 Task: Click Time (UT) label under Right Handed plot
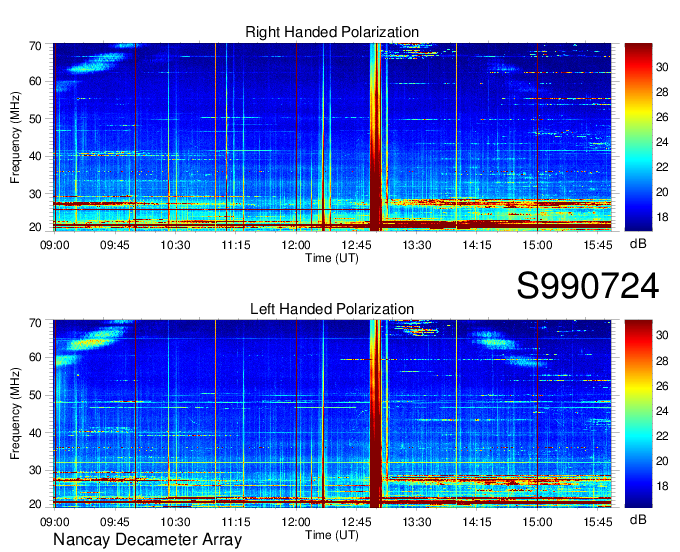click(x=332, y=258)
